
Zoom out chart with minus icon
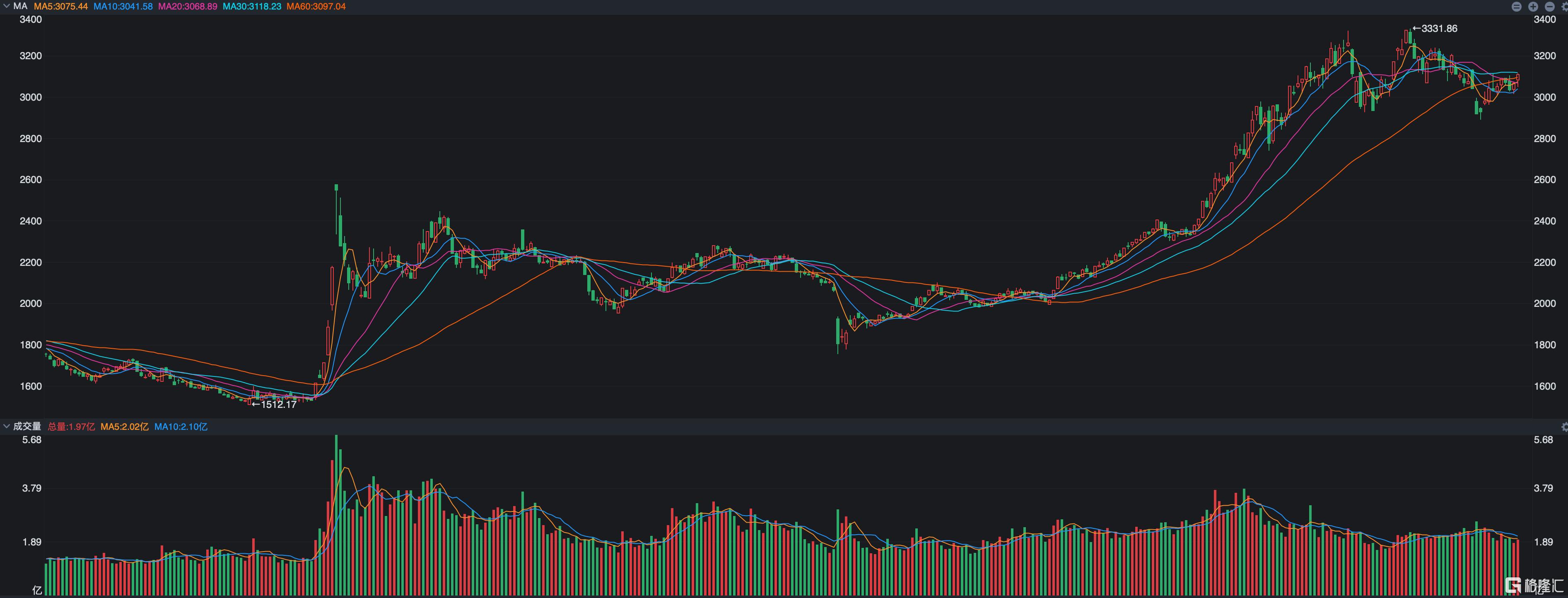(x=1549, y=7)
